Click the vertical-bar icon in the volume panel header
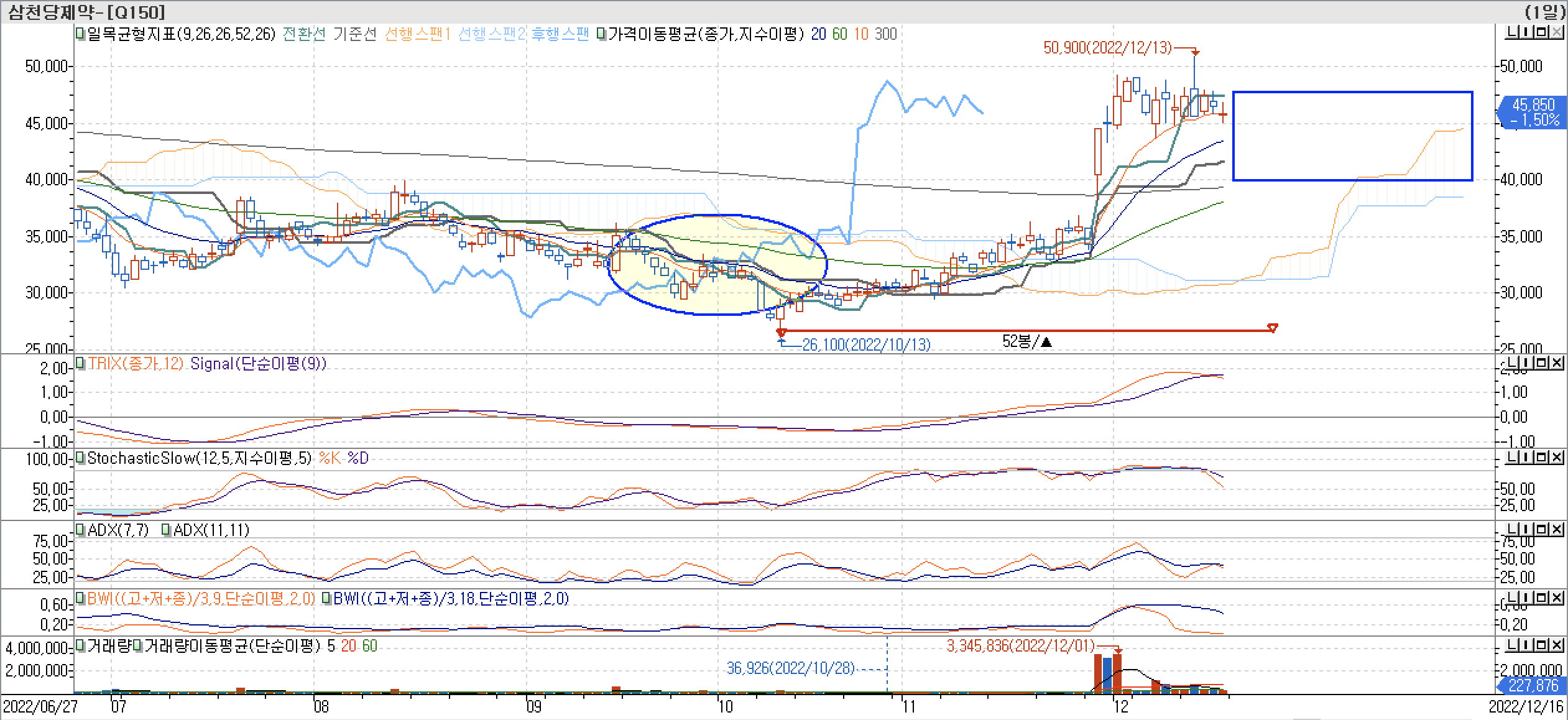 (x=1525, y=645)
